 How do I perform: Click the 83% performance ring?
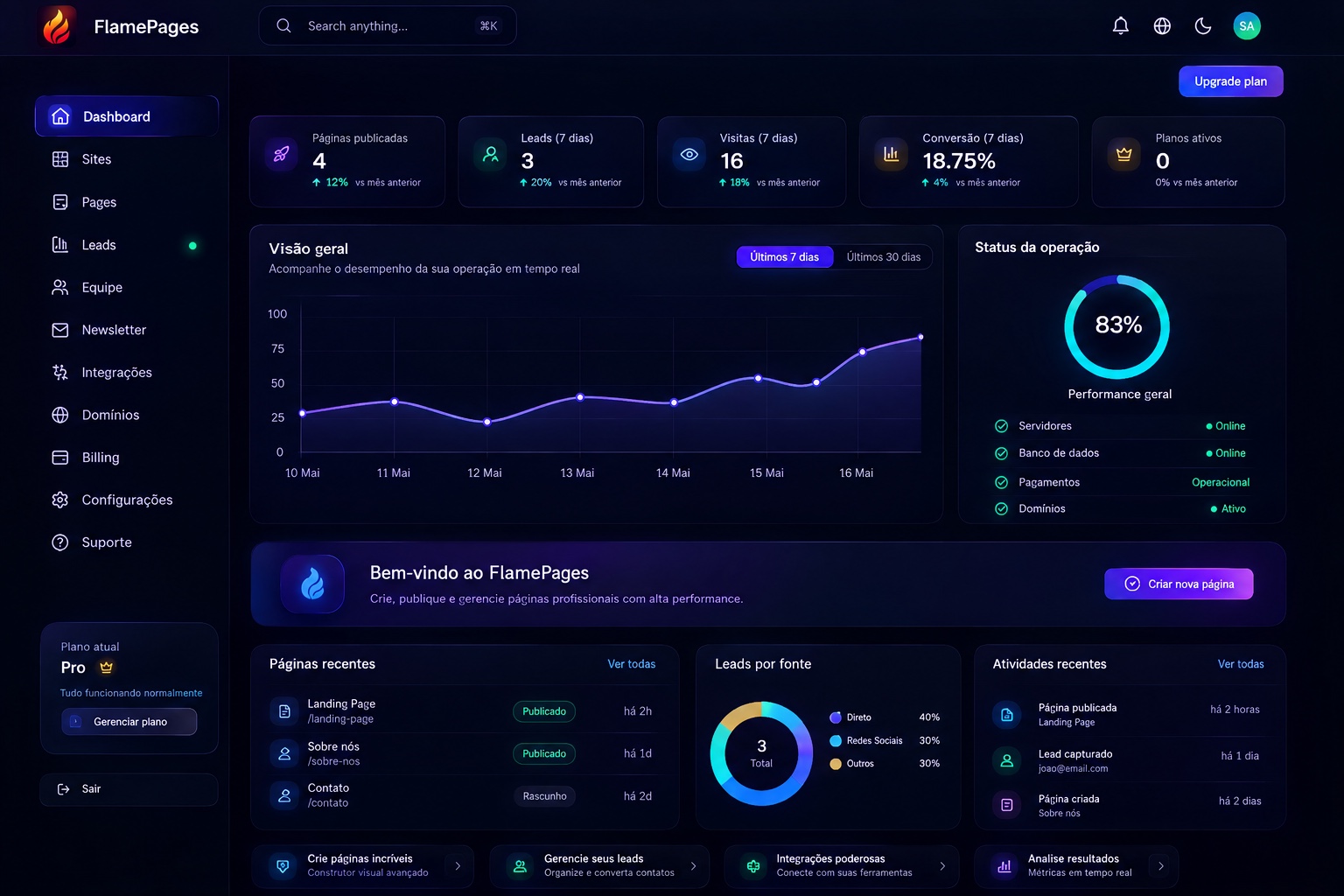tap(1117, 326)
